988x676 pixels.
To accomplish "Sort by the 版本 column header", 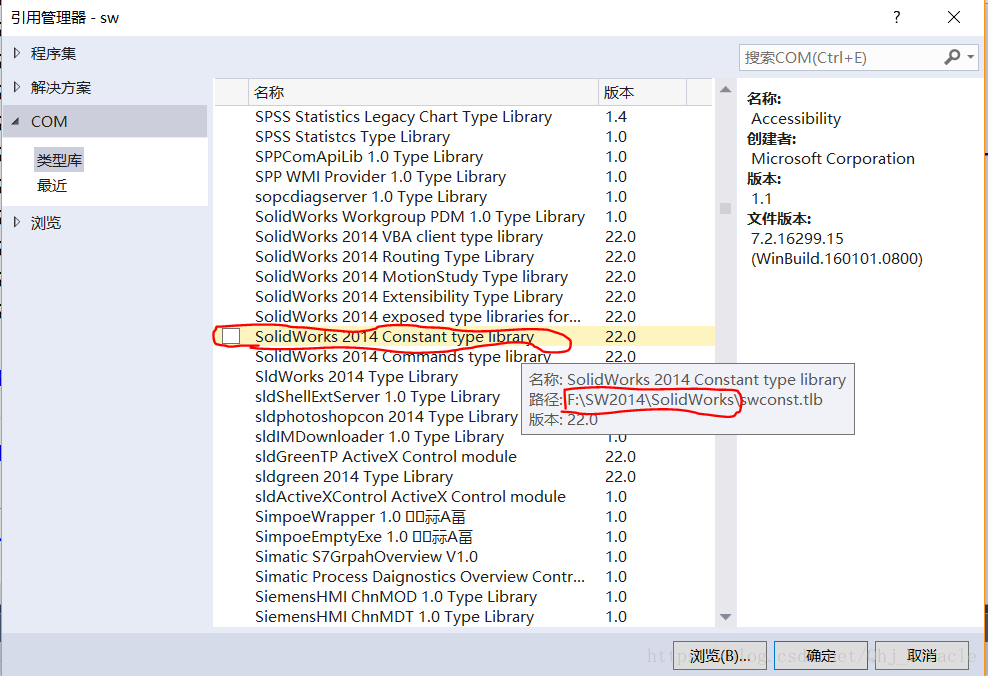I will [x=642, y=93].
